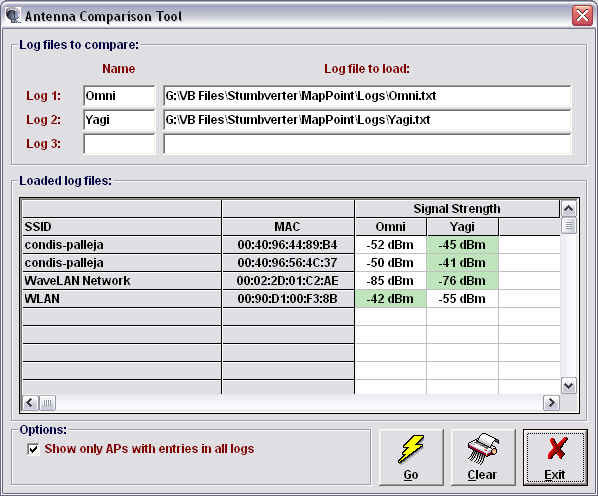Click the table's scroll up arrow
This screenshot has width=598, height=496.
pos(568,208)
